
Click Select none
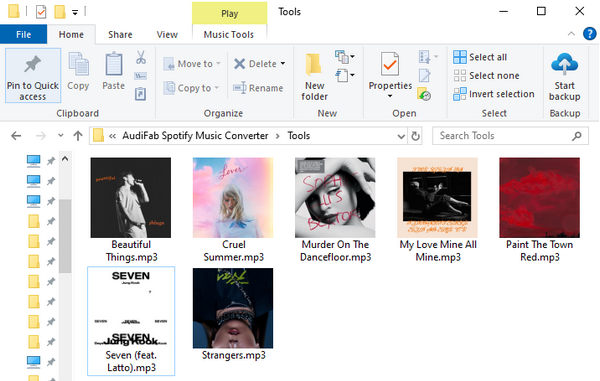tap(486, 75)
